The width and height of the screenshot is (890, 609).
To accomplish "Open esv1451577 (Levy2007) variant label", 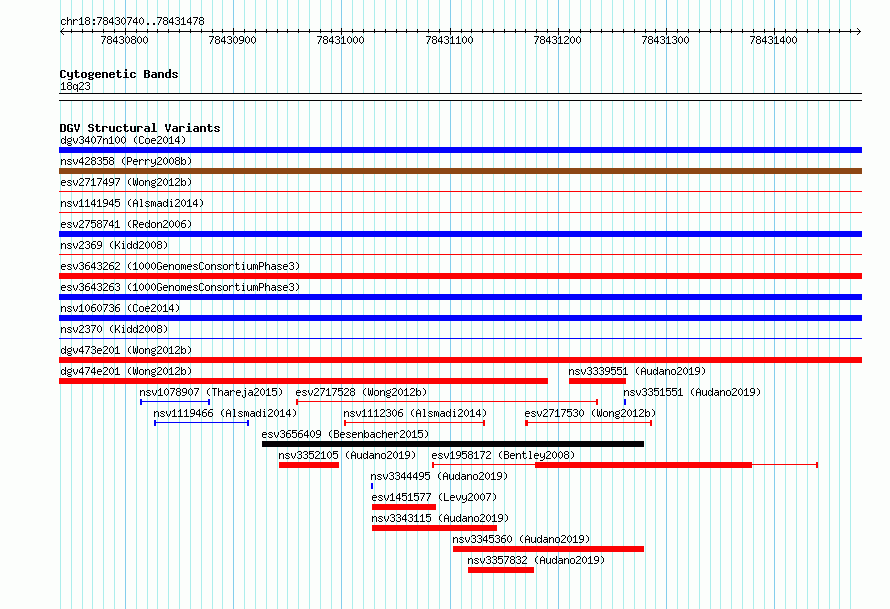I will 434,497.
